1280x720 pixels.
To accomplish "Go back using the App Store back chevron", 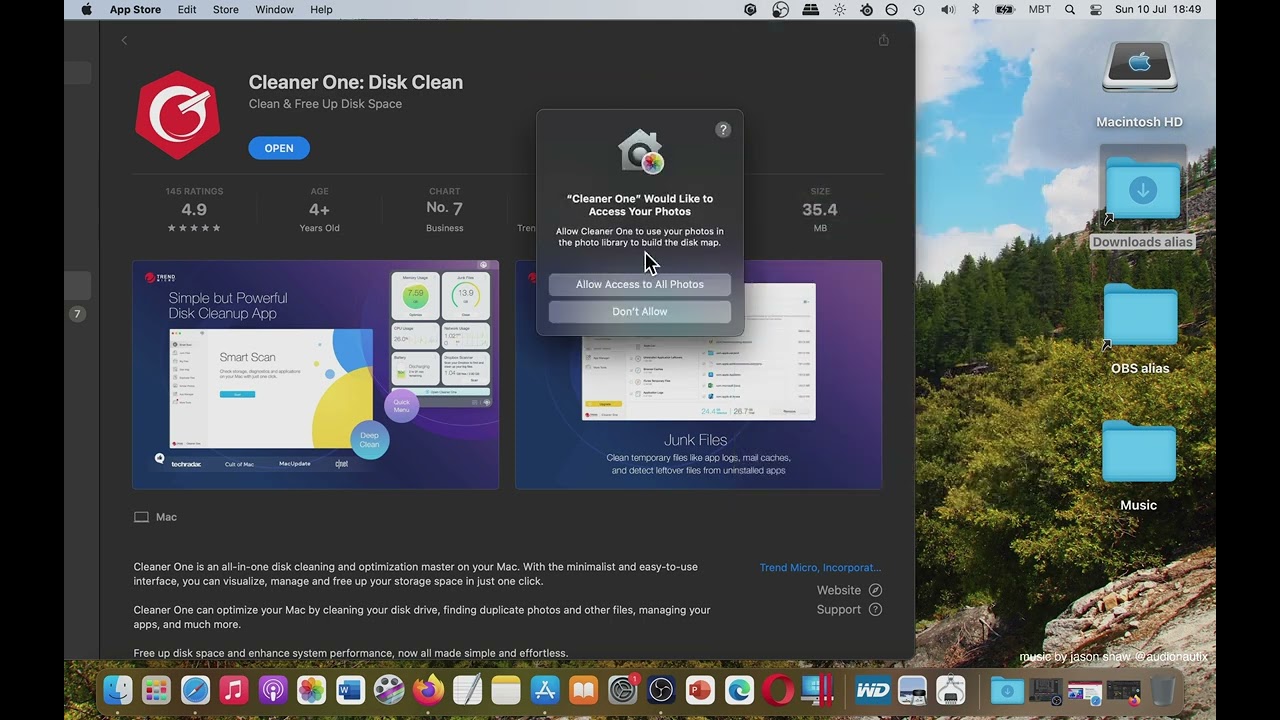I will click(124, 40).
